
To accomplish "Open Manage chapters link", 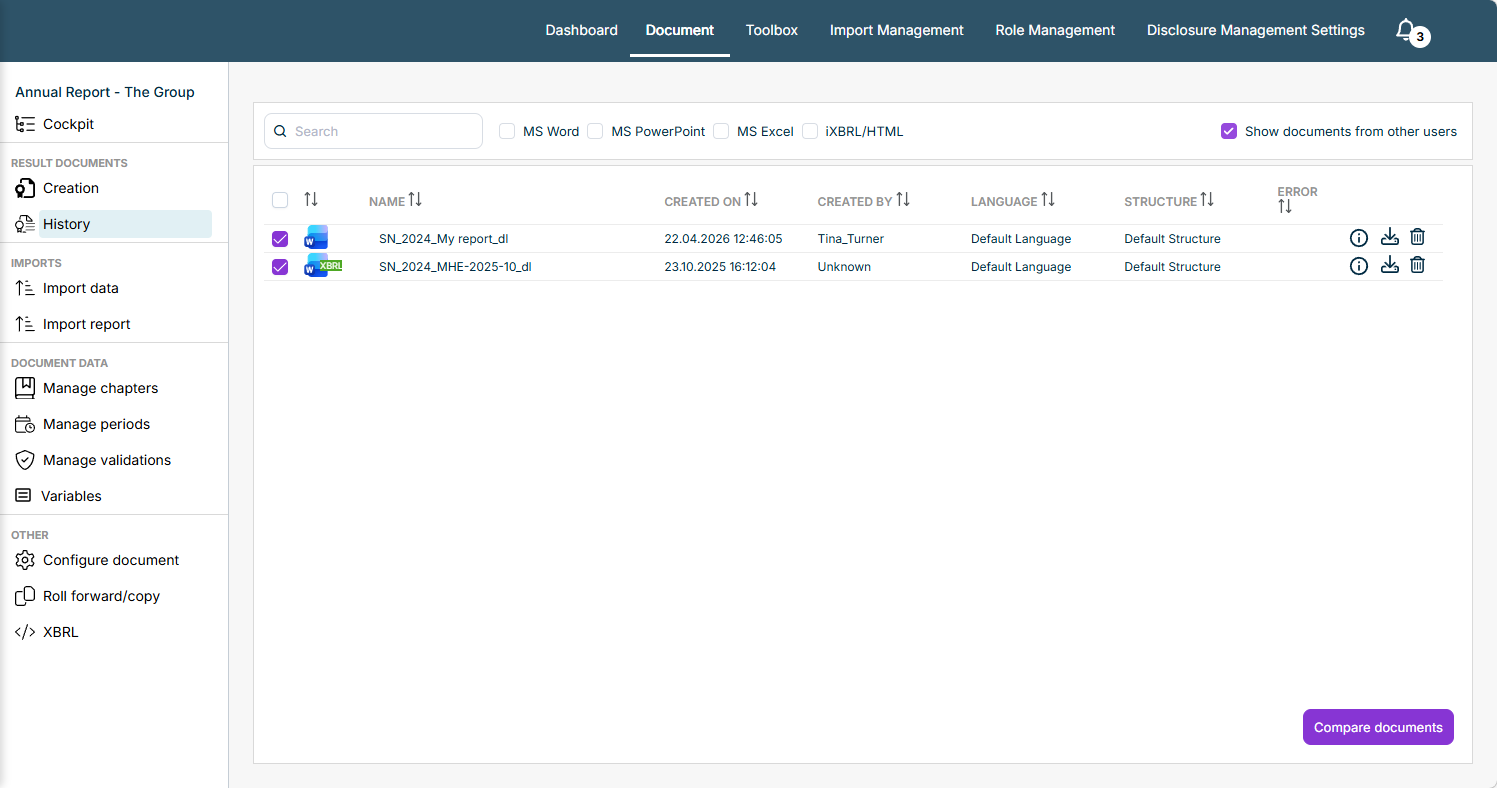I will [x=100, y=388].
